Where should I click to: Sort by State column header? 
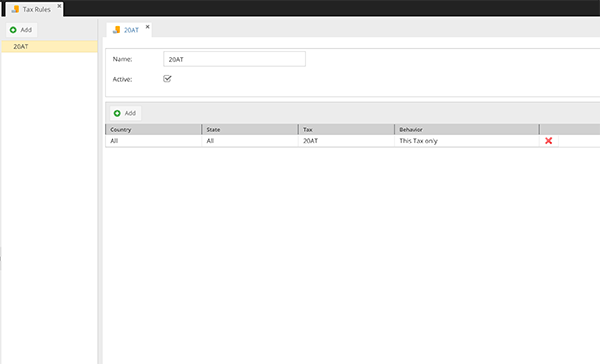click(250, 129)
